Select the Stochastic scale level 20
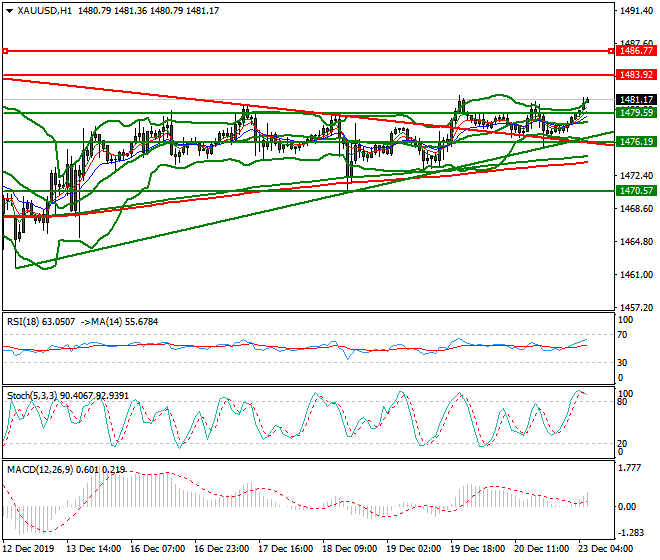The image size is (660, 560). pos(622,443)
